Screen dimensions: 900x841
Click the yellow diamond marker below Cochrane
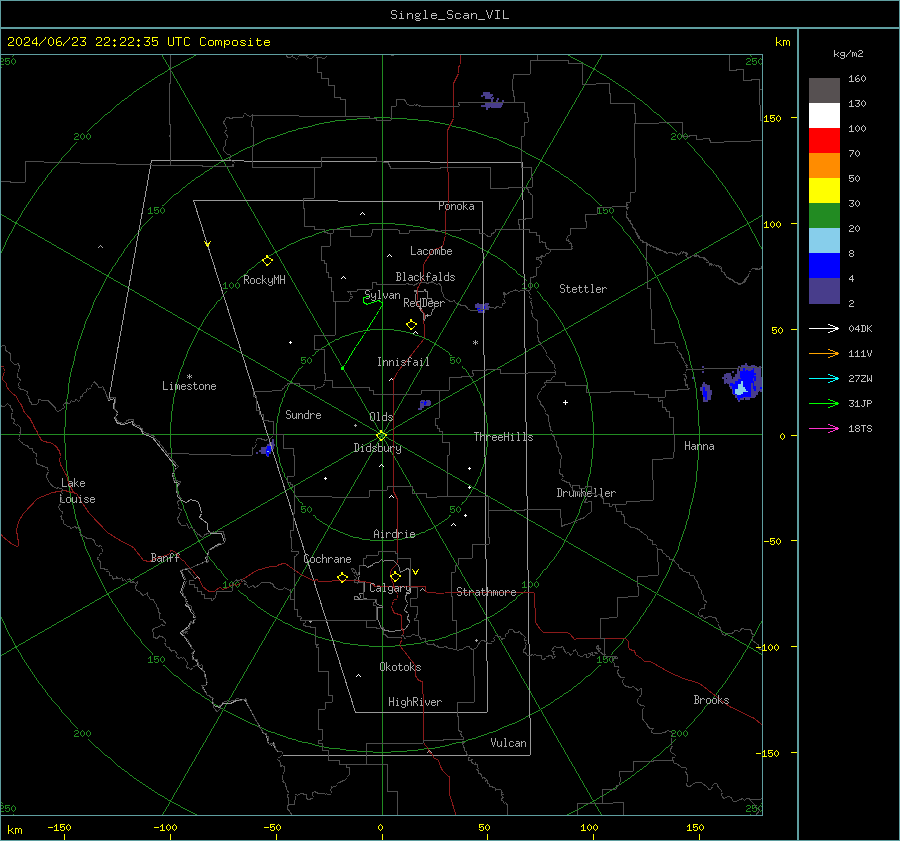342,578
